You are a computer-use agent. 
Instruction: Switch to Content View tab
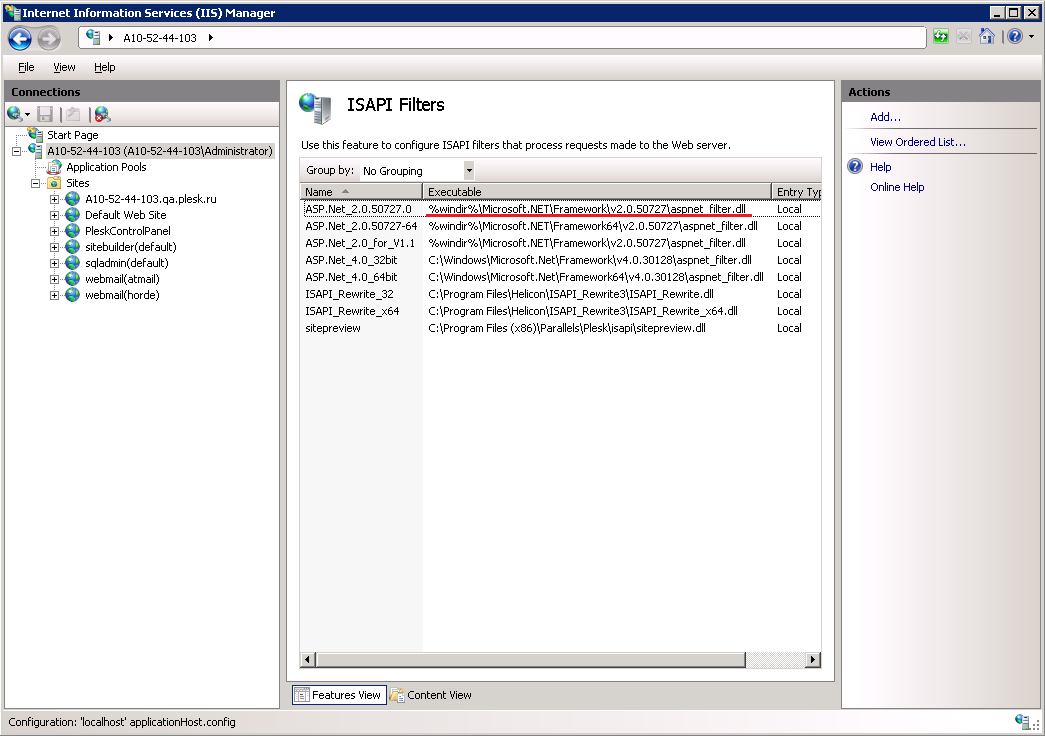point(431,695)
